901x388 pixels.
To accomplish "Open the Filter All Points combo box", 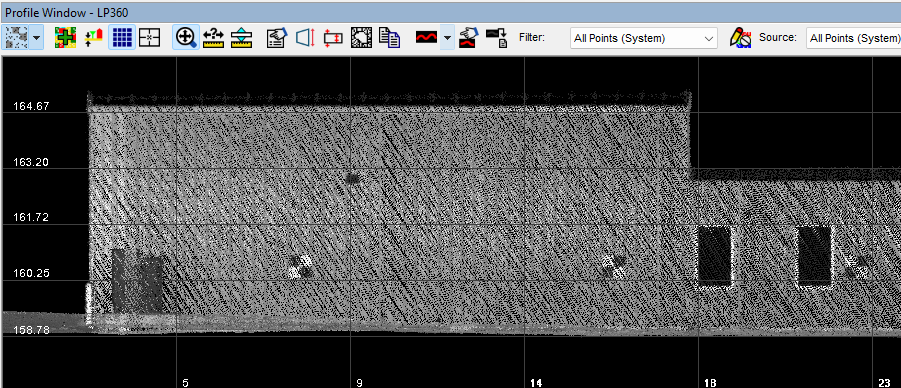I will click(644, 38).
